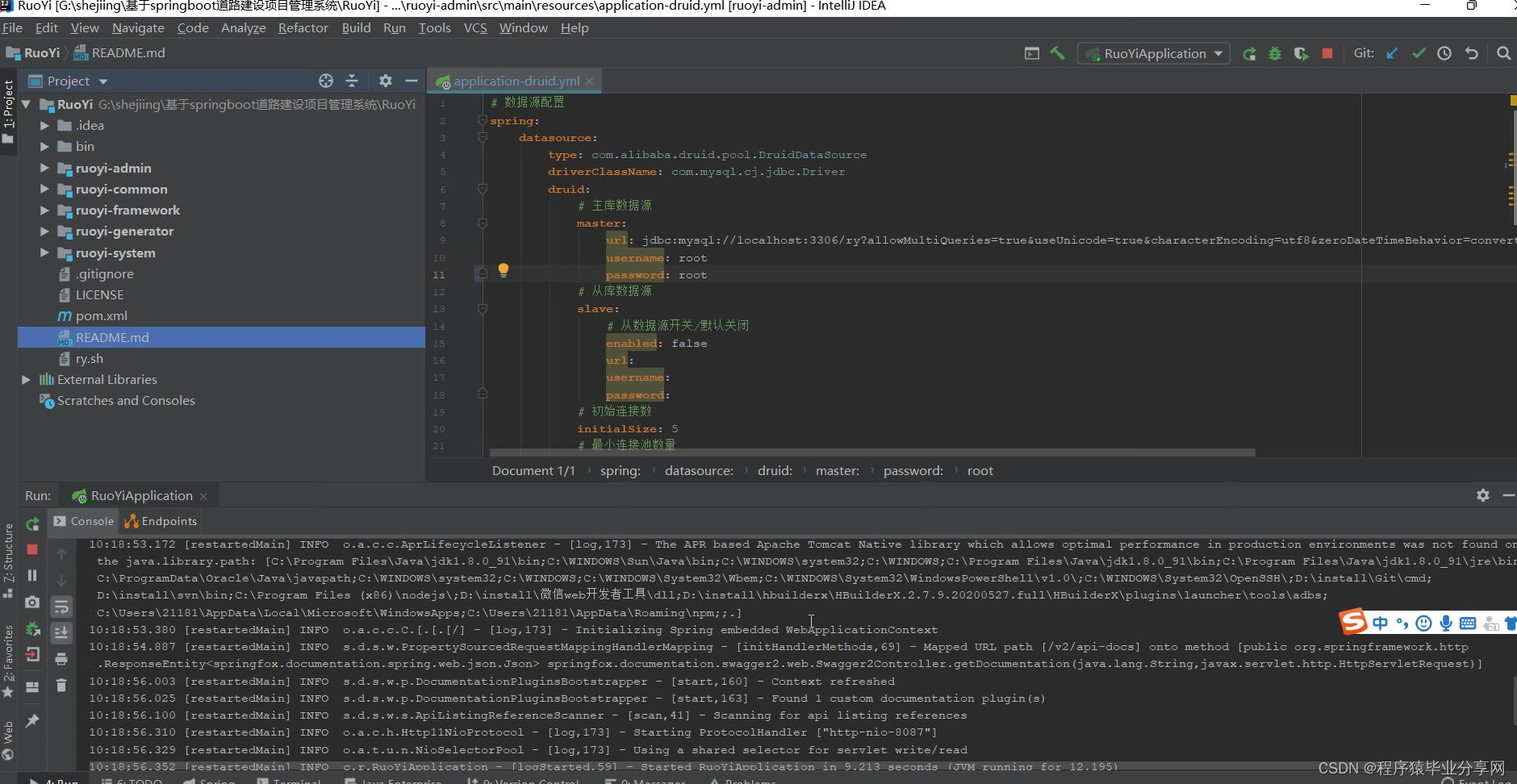Stop the app via main toolbar red square
This screenshot has width=1517, height=784.
click(1327, 53)
